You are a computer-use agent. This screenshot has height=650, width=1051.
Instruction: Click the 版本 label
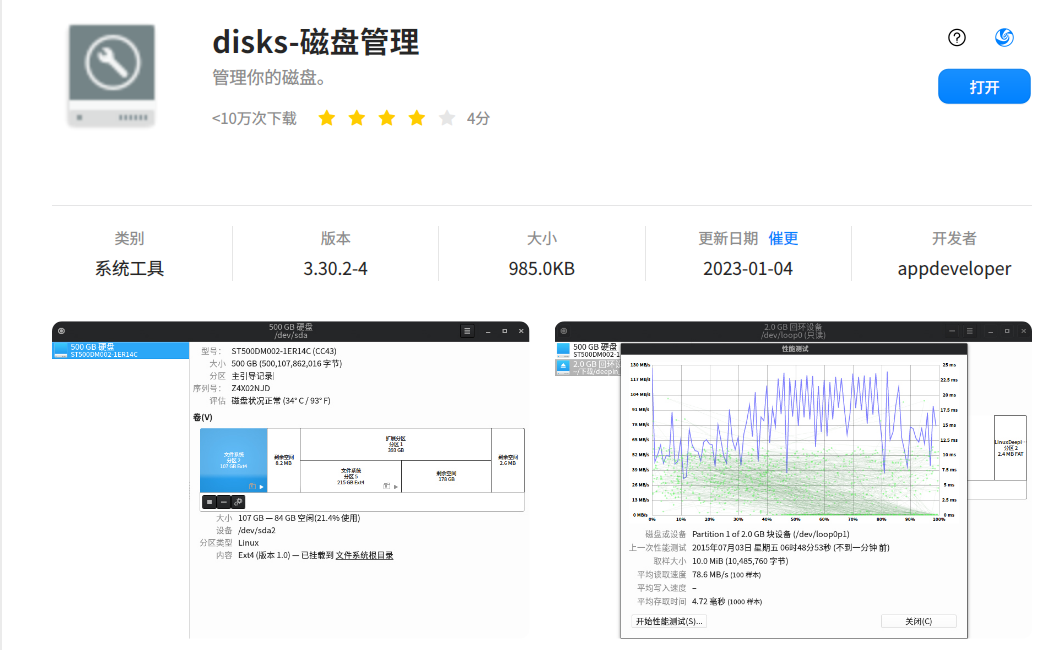tap(335, 239)
